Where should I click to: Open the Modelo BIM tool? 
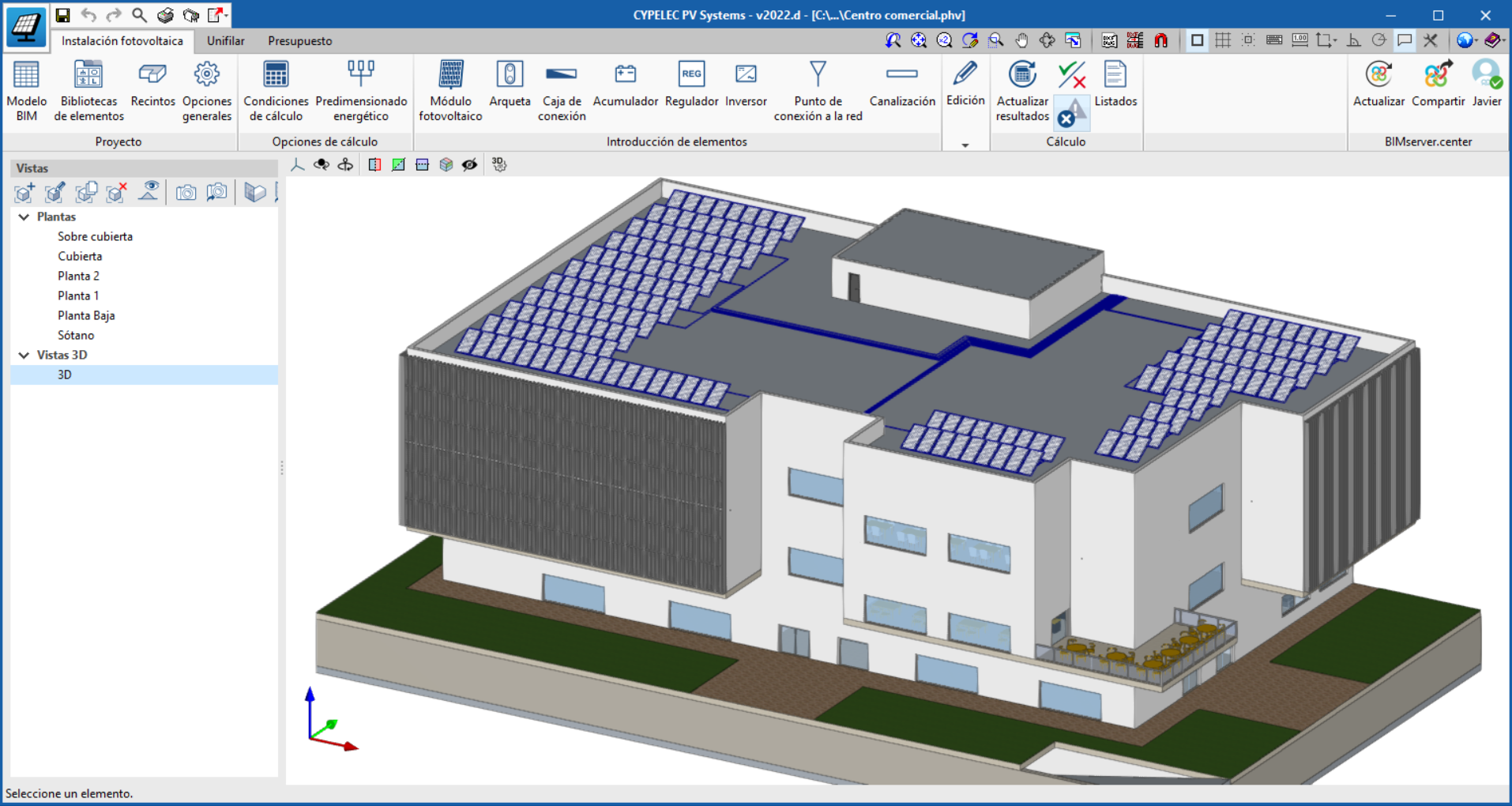pos(26,90)
